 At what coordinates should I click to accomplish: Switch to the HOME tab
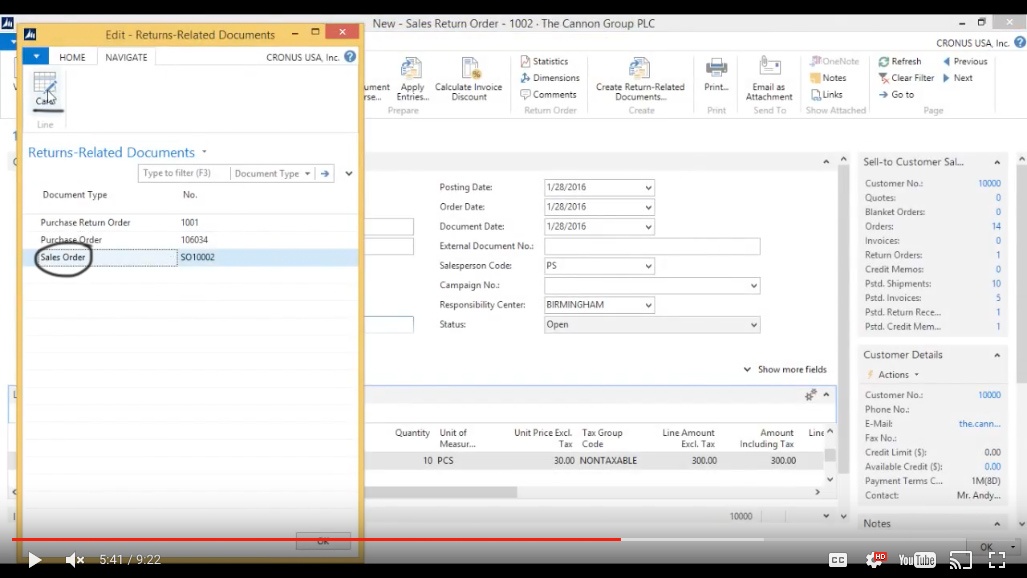coord(72,57)
